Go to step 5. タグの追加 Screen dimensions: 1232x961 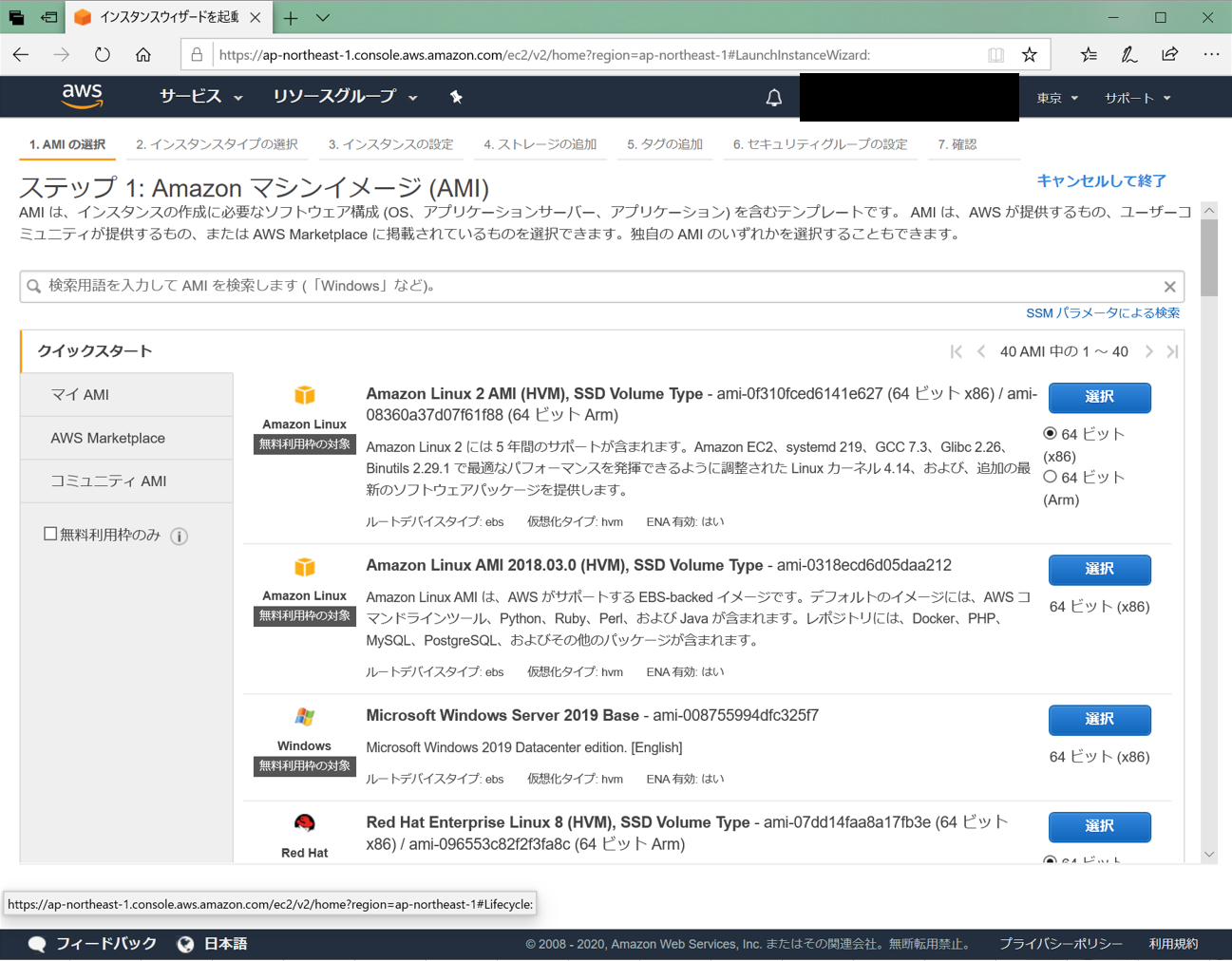click(x=665, y=144)
